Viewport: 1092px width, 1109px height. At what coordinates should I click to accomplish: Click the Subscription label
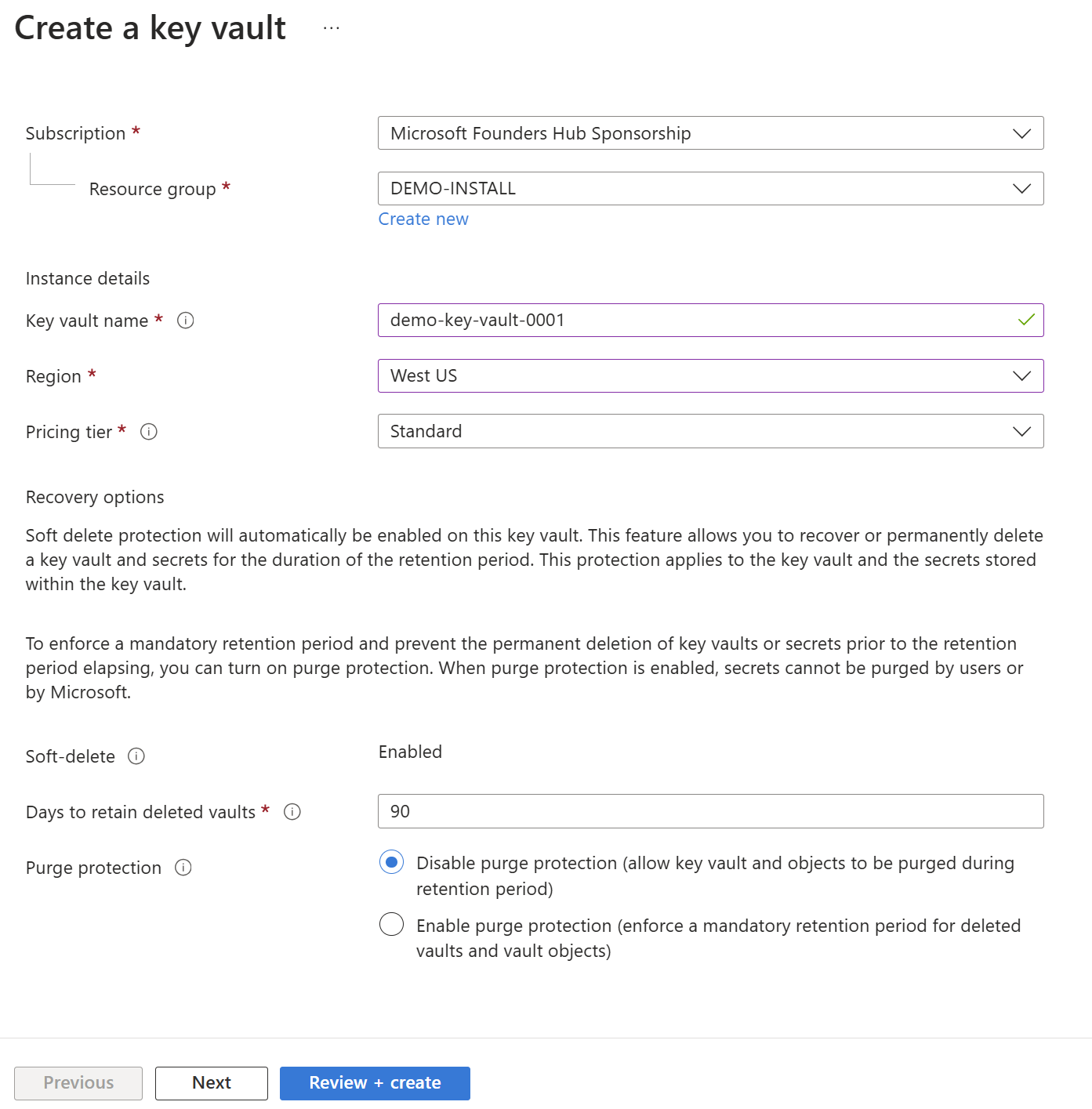tap(75, 133)
